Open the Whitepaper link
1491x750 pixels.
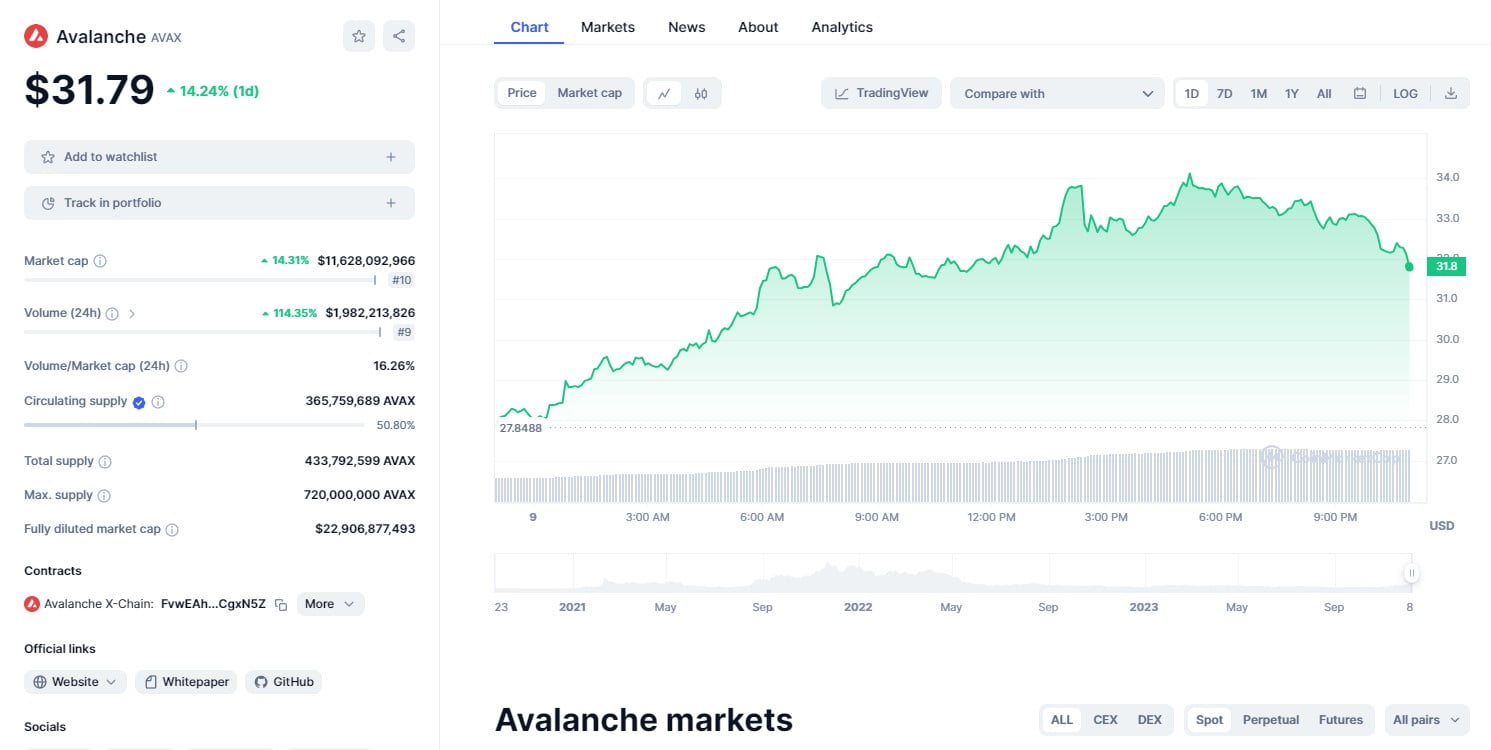186,682
